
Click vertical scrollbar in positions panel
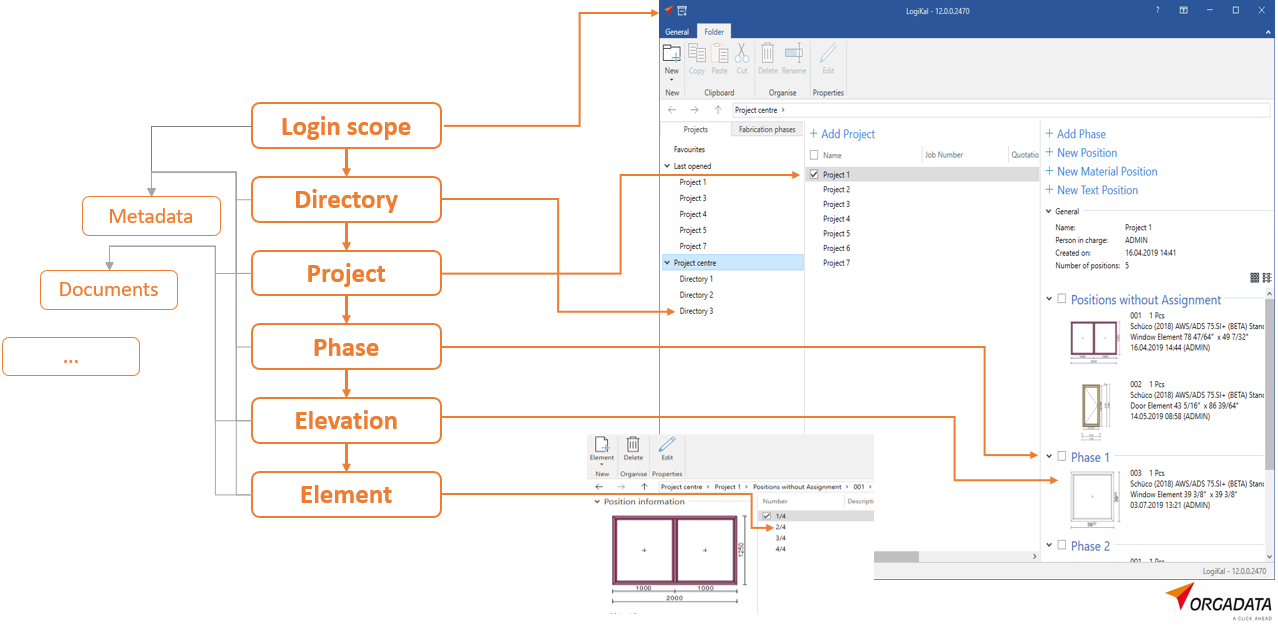click(1270, 385)
